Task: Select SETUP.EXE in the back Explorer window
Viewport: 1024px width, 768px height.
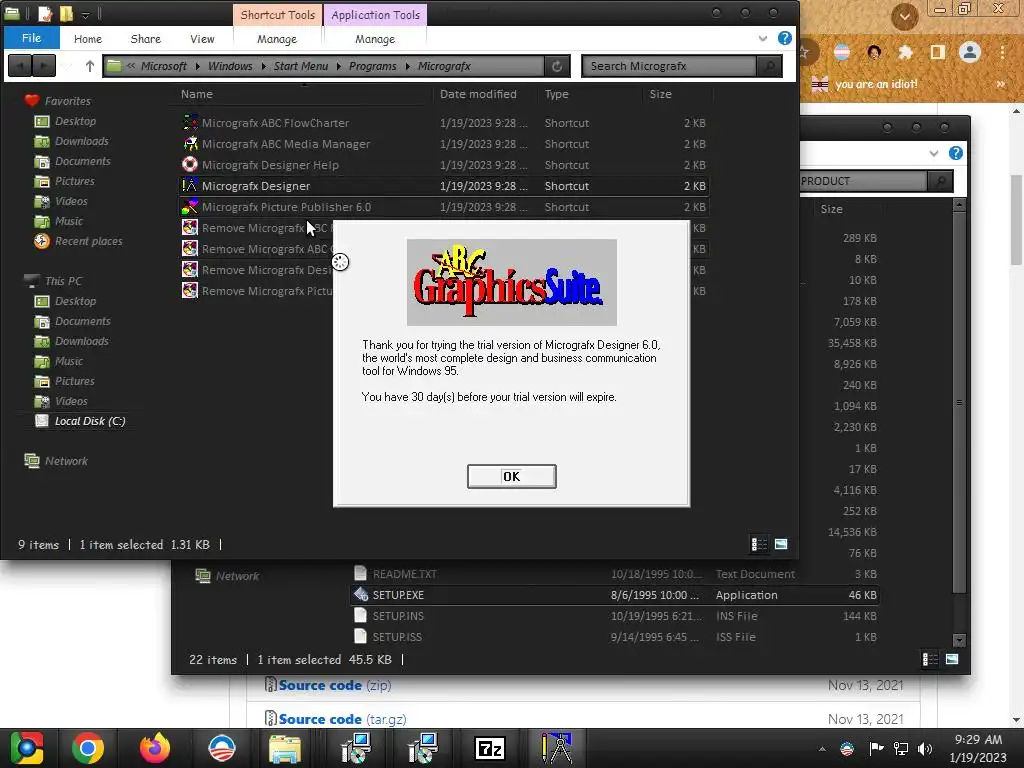Action: (398, 595)
